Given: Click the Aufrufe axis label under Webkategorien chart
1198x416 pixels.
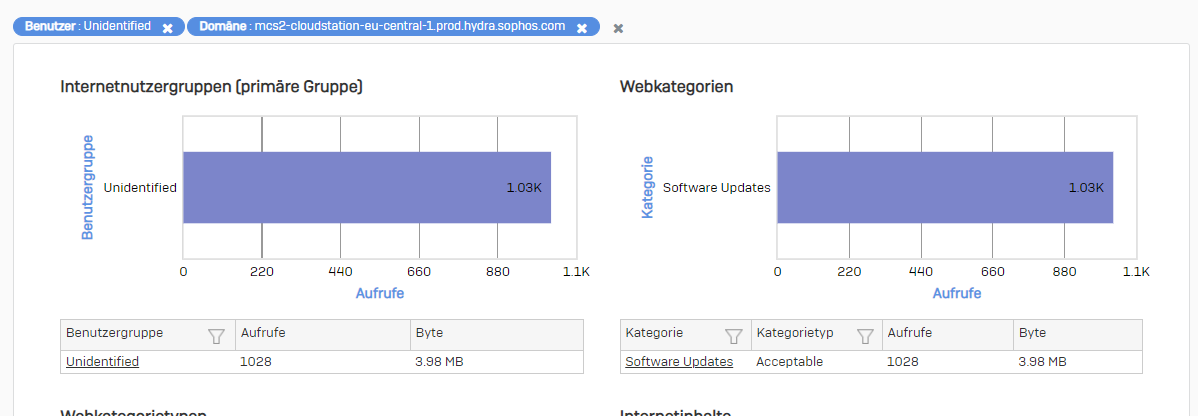Looking at the screenshot, I should tap(957, 293).
